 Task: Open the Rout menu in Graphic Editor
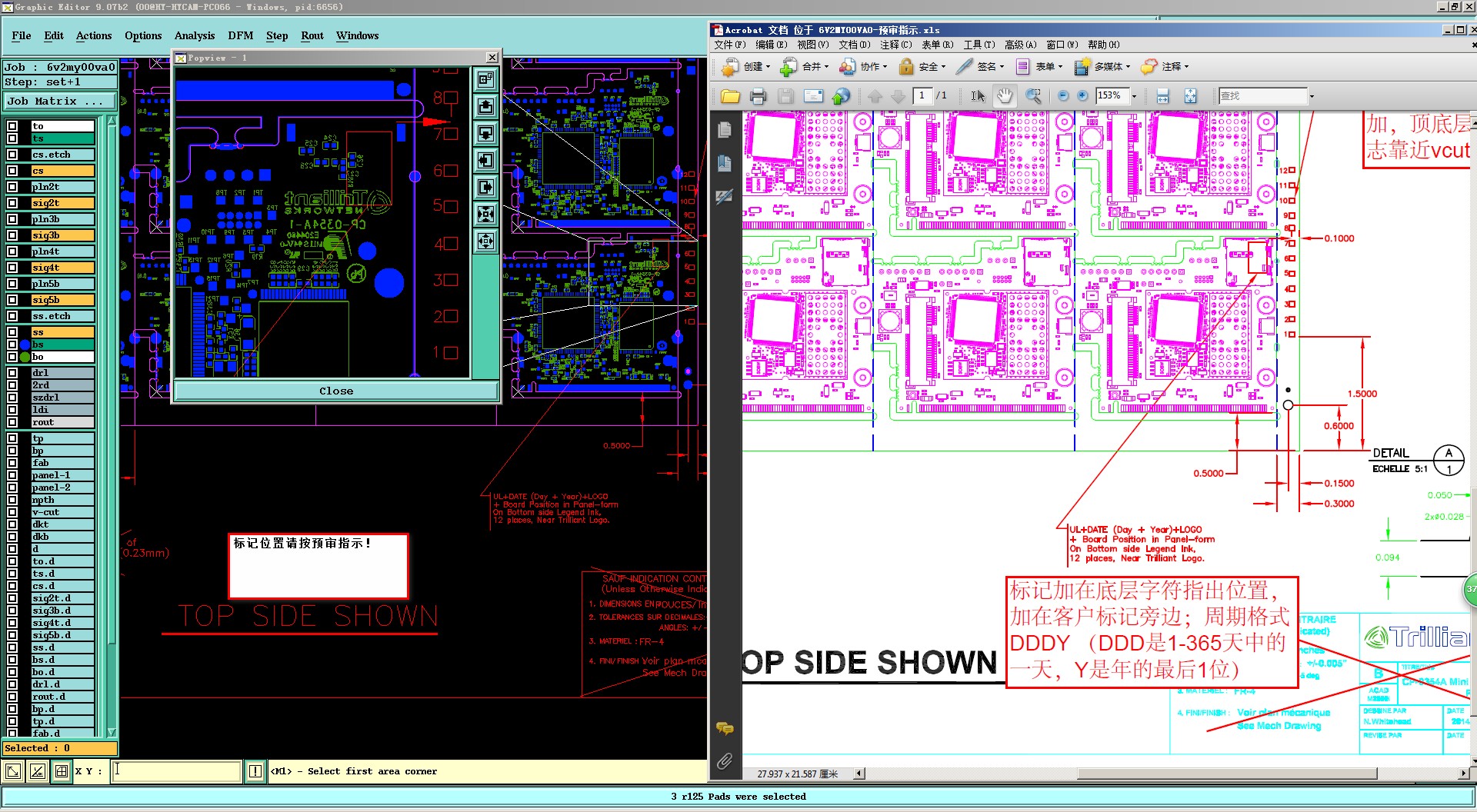click(x=312, y=36)
